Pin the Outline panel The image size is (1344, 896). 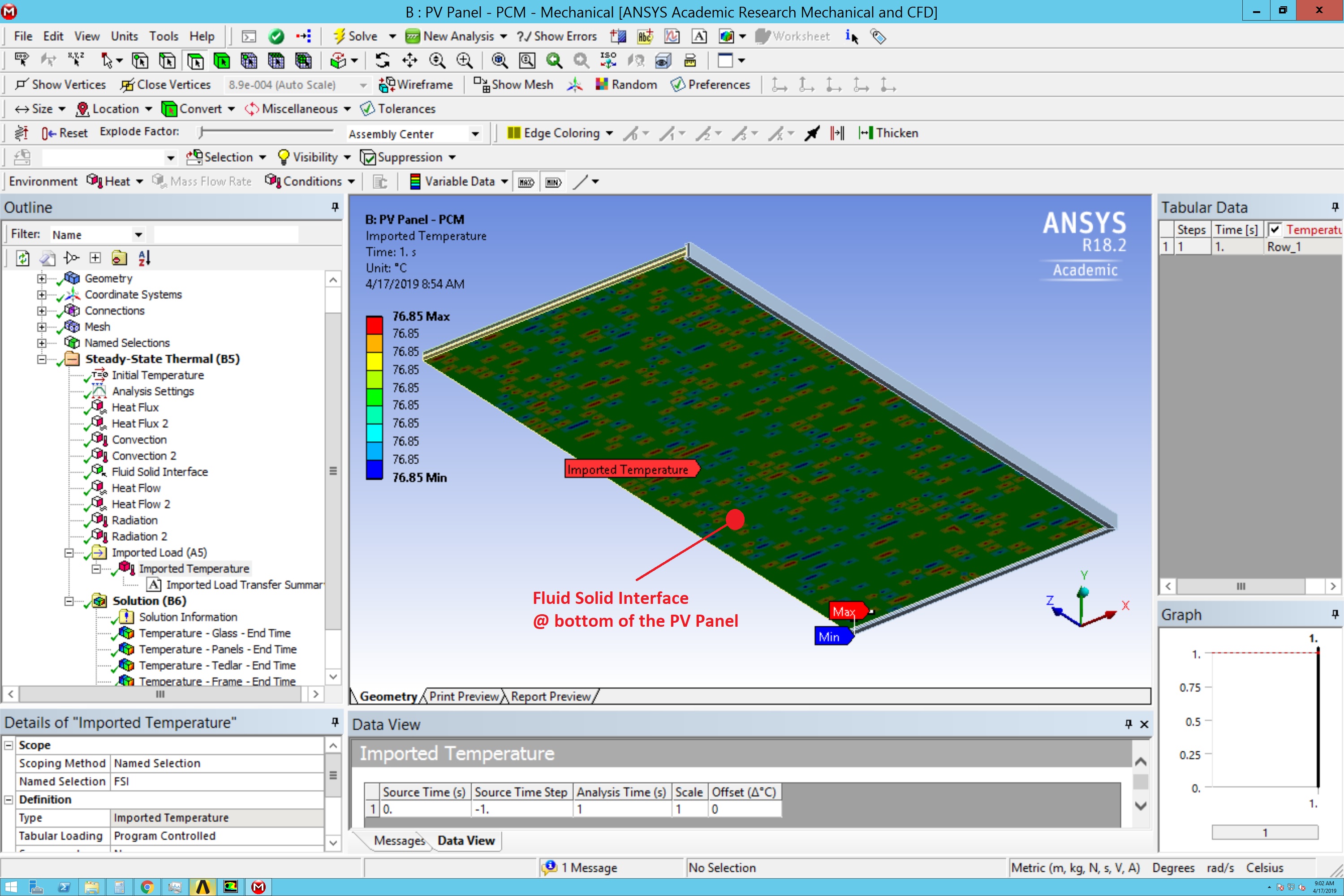tap(335, 207)
